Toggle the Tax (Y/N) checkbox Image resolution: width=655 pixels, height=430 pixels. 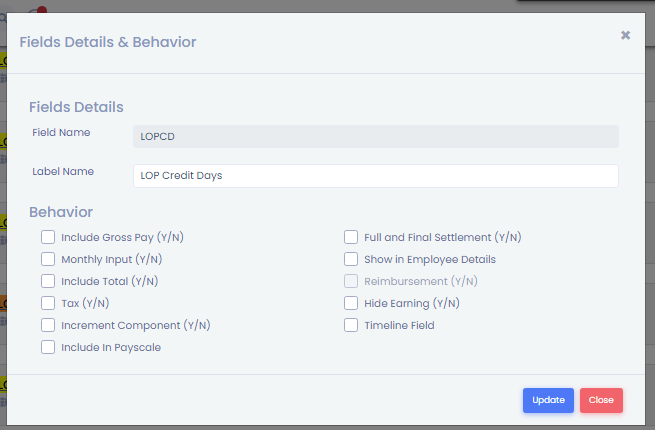pos(48,303)
